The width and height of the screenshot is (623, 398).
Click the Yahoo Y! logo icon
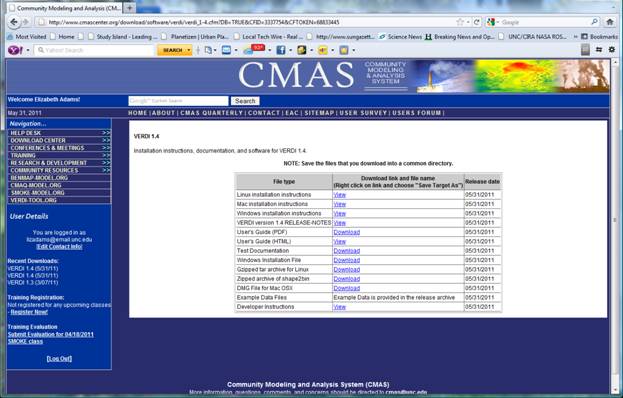coord(15,50)
